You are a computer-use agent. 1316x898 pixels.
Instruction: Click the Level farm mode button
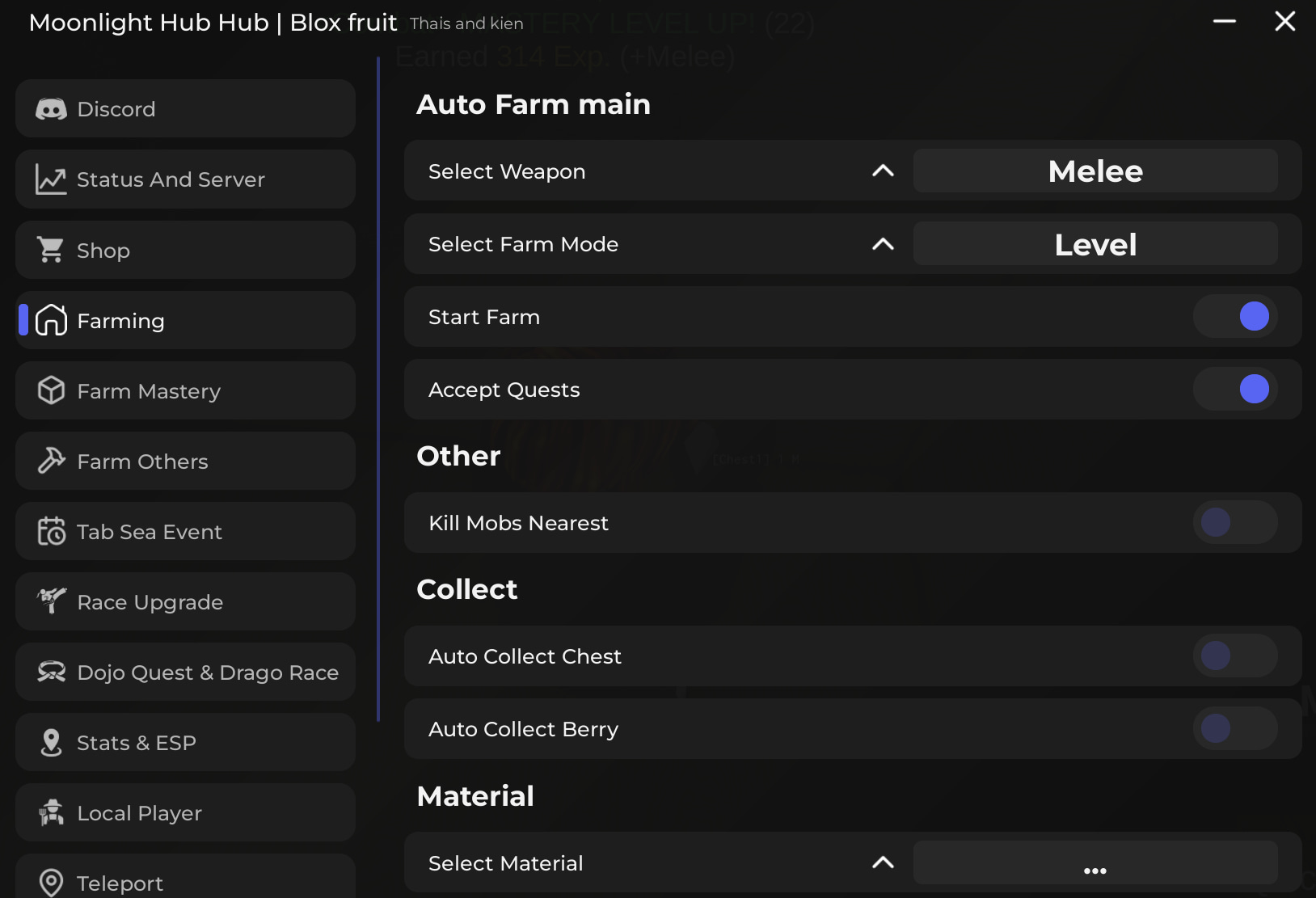click(1095, 244)
